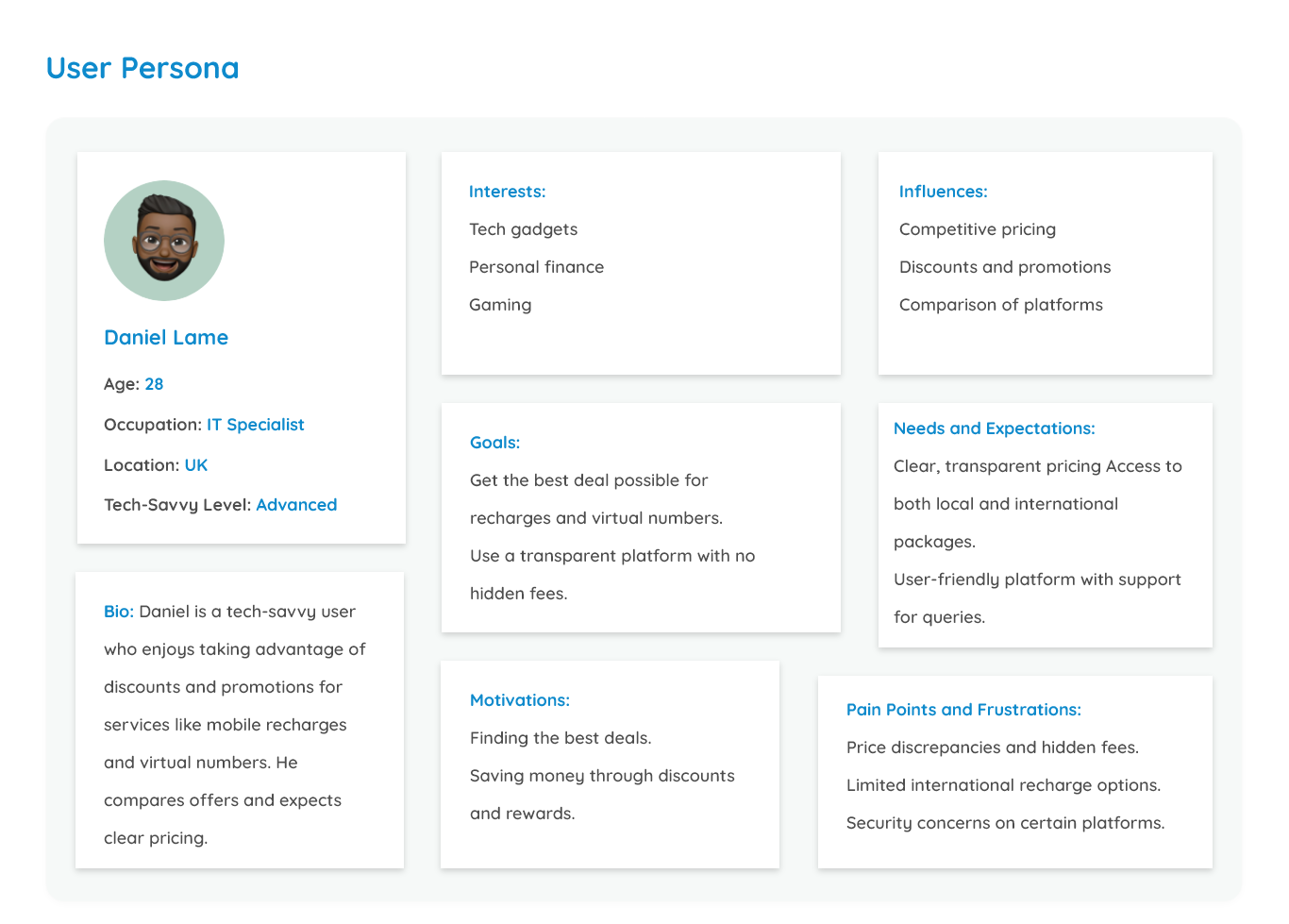Click the Bio label
The width and height of the screenshot is (1289, 924).
[119, 612]
